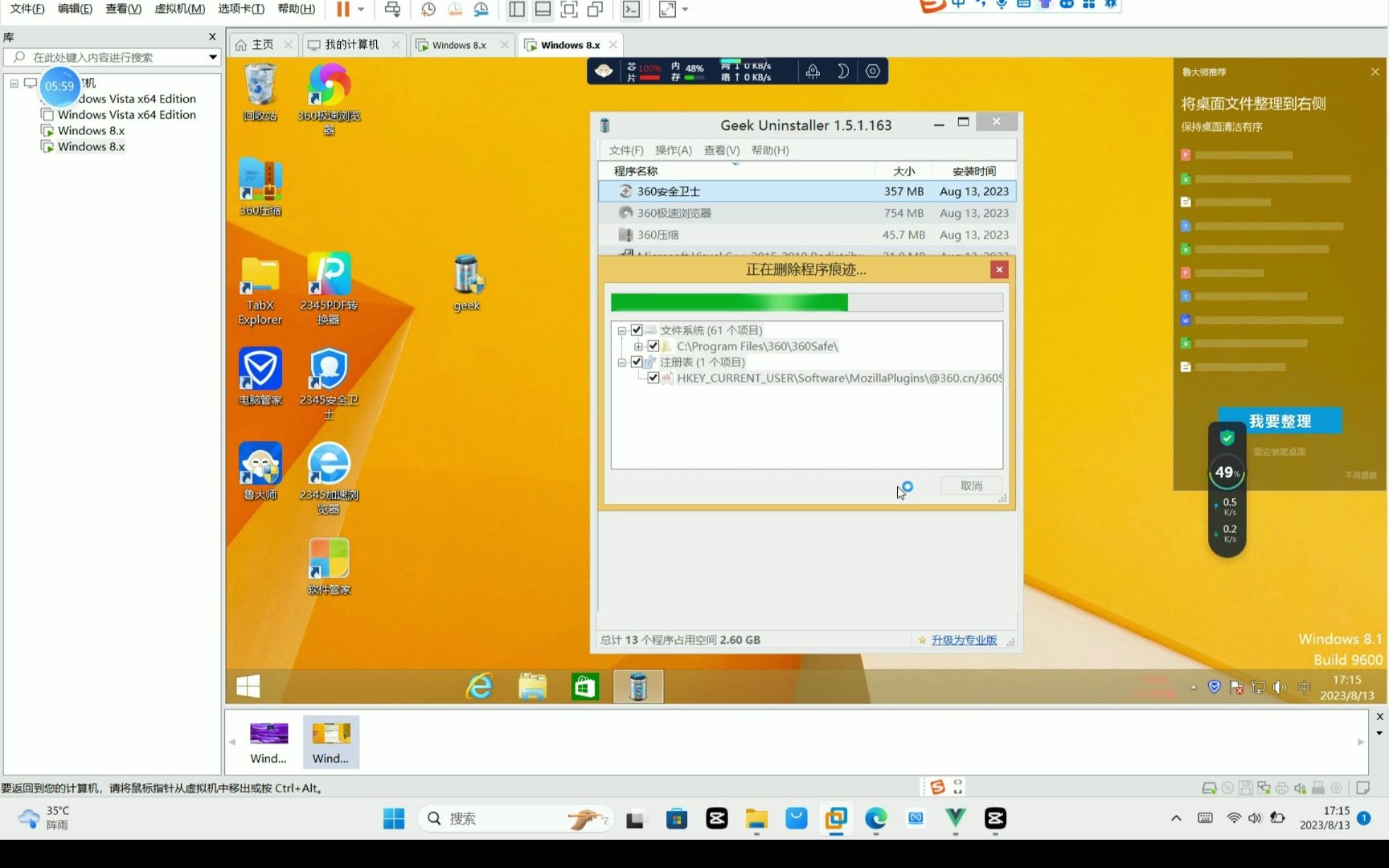Viewport: 1389px width, 868px height.
Task: Click VMware enter full screen icon
Action: click(x=569, y=10)
